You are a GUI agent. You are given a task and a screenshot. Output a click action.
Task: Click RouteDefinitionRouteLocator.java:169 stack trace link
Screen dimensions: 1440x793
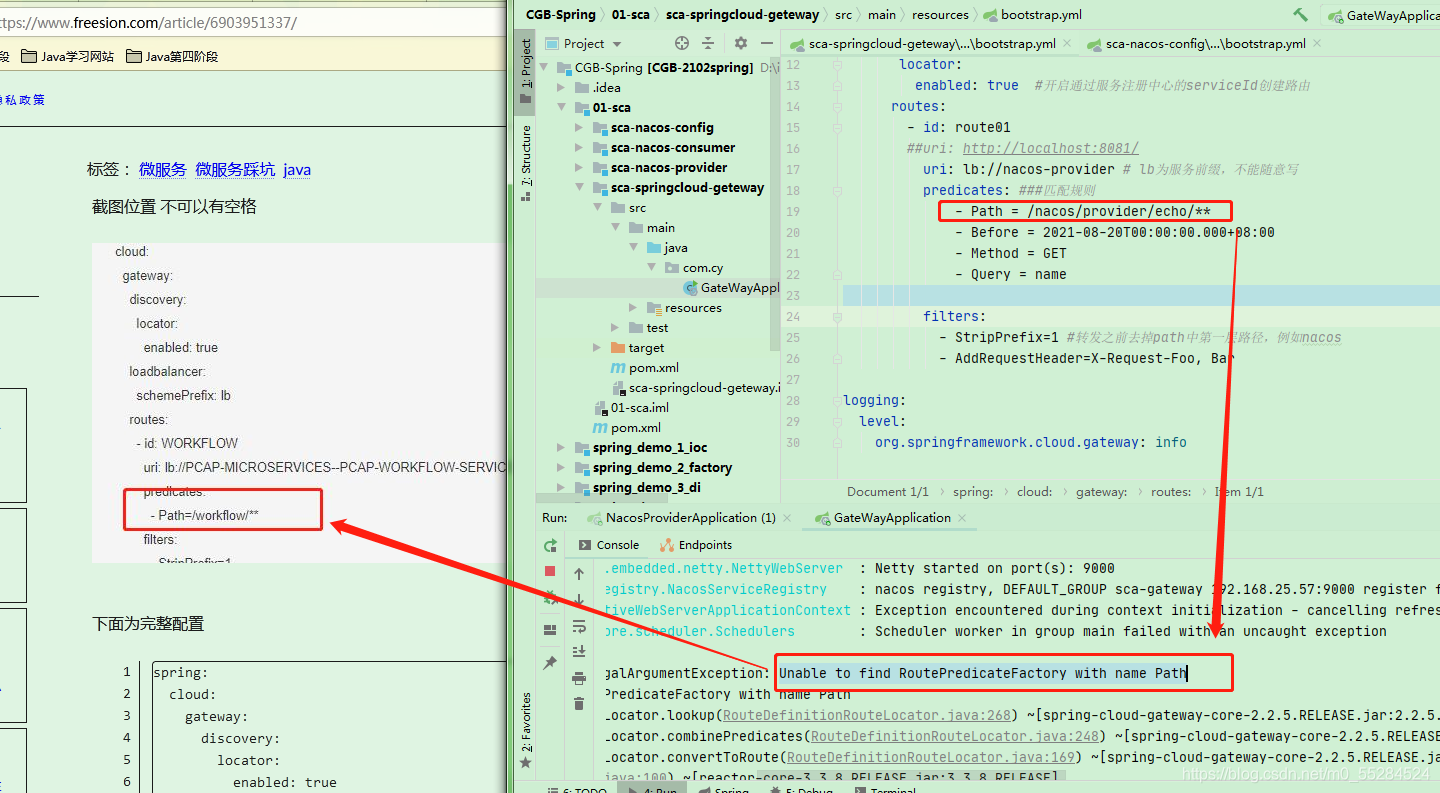933,757
